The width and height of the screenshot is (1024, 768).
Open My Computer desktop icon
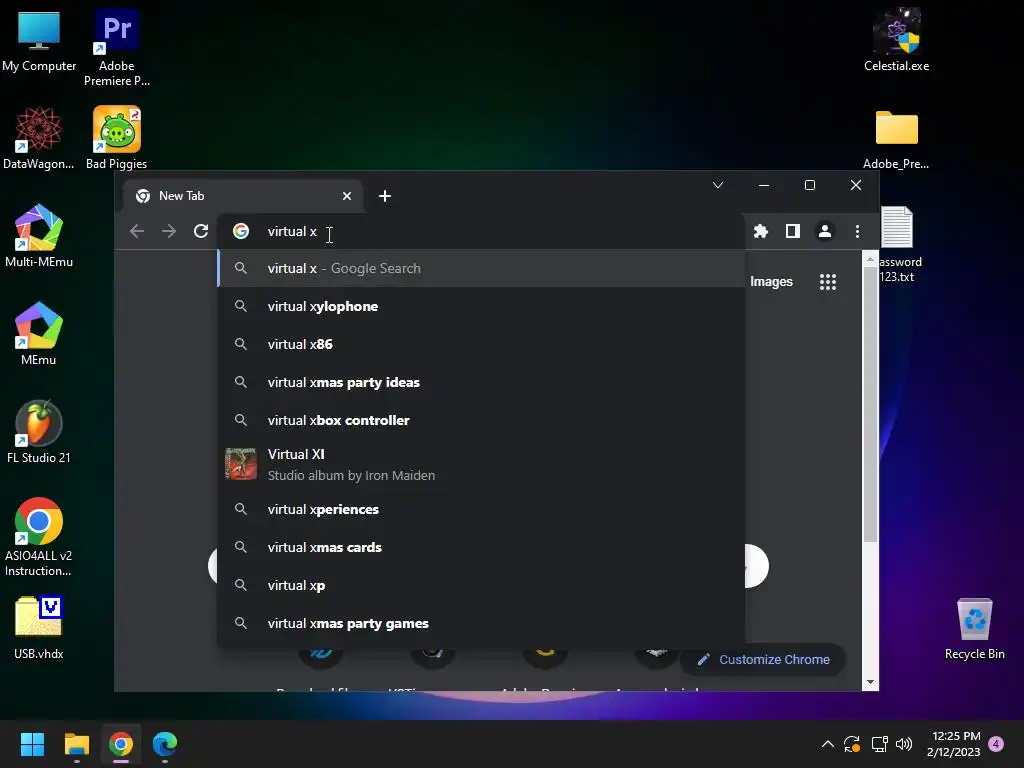pos(39,40)
